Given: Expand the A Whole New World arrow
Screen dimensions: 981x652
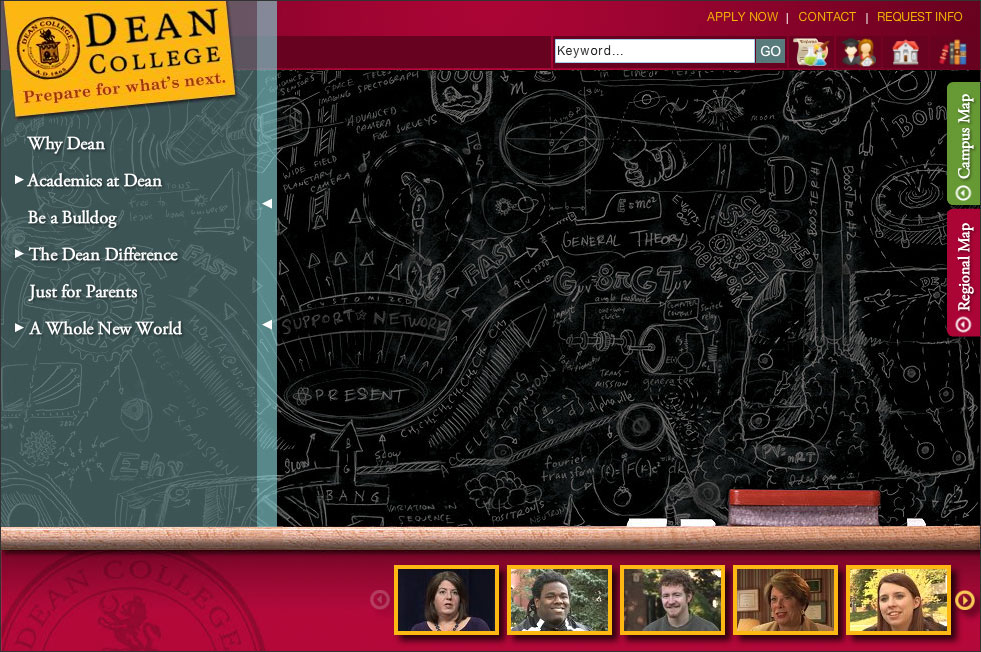Looking at the screenshot, I should (19, 328).
